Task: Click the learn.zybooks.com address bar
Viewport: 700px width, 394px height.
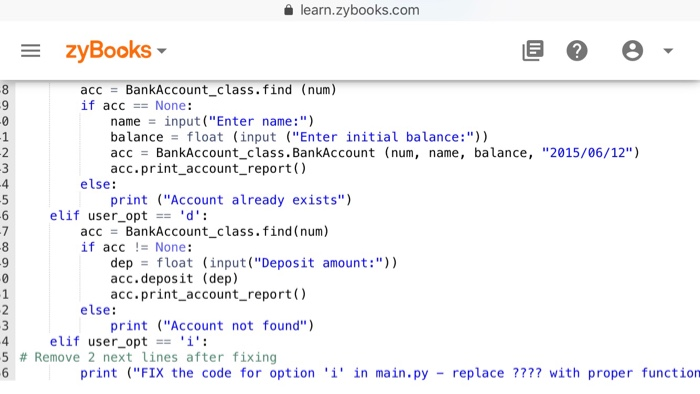Action: [x=359, y=10]
